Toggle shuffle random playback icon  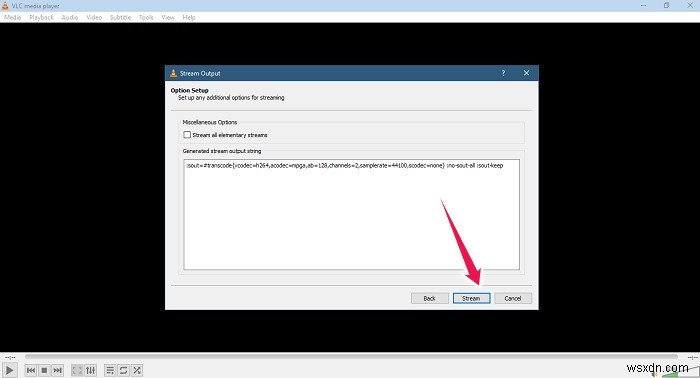pos(137,370)
